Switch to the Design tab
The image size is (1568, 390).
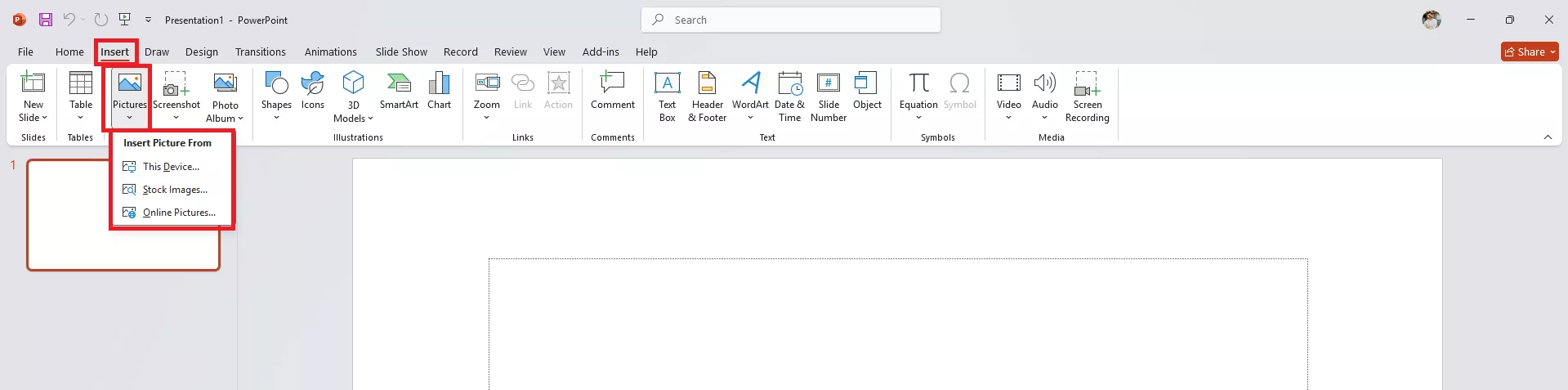pyautogui.click(x=201, y=52)
